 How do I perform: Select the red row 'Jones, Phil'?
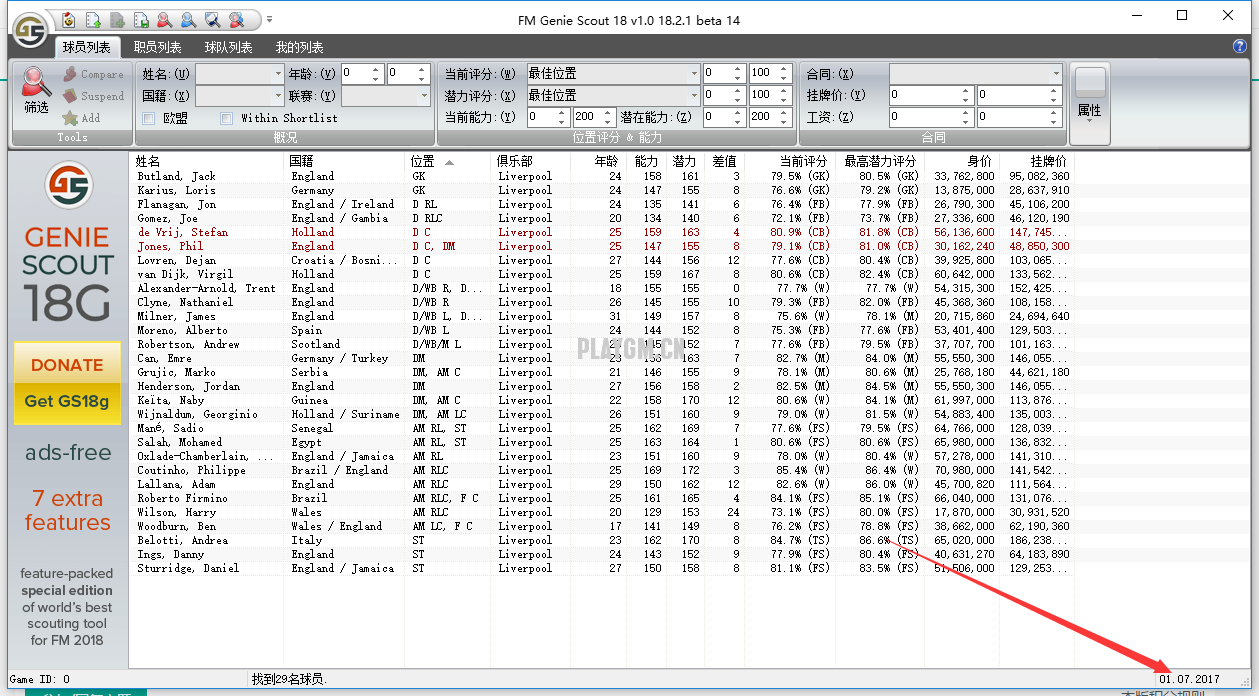[602, 246]
